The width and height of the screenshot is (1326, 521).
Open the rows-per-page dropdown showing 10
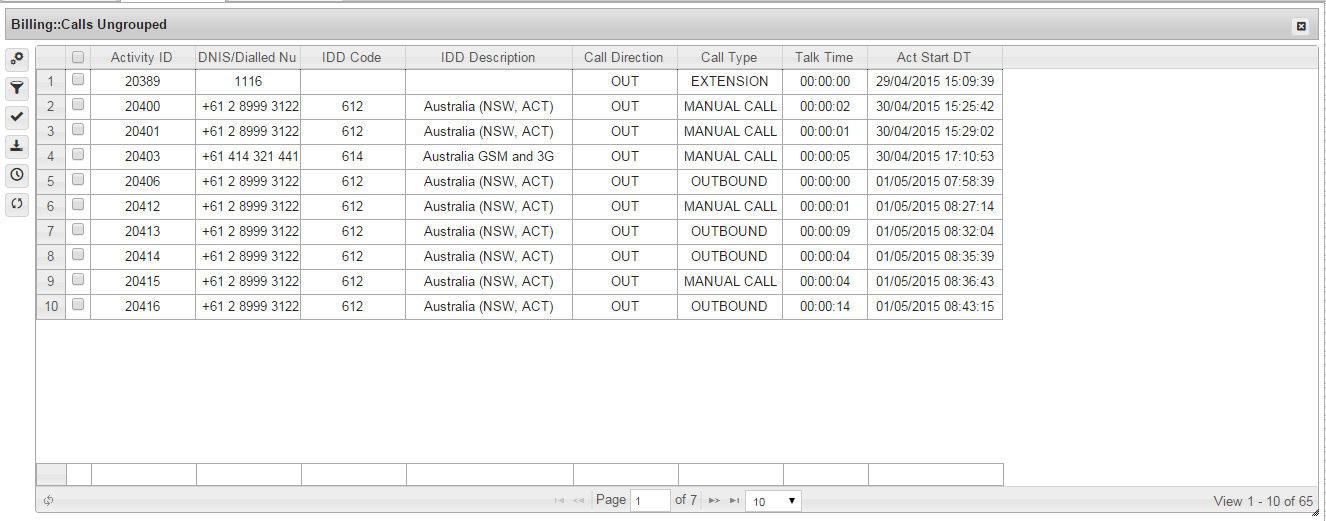coord(773,501)
